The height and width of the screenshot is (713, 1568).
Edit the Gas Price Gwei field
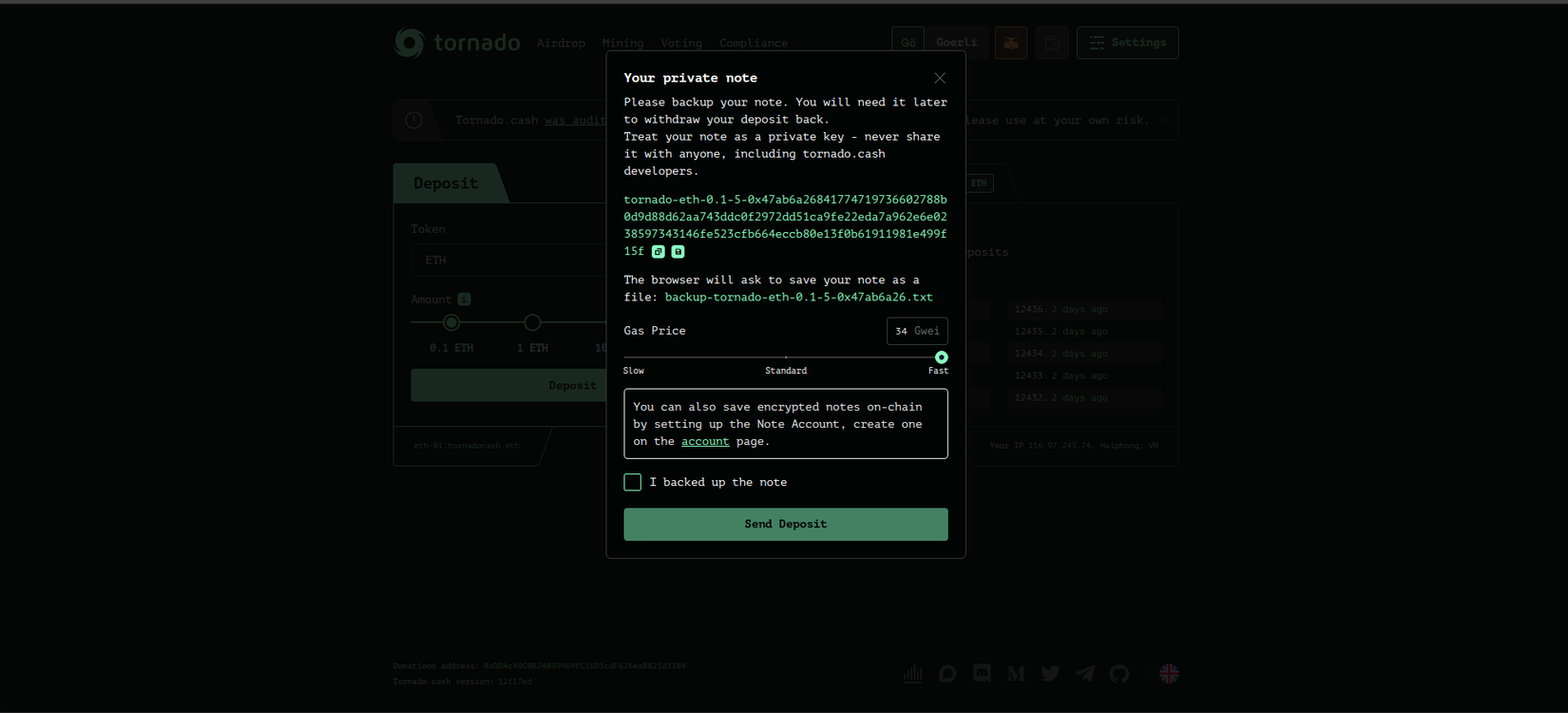(917, 331)
